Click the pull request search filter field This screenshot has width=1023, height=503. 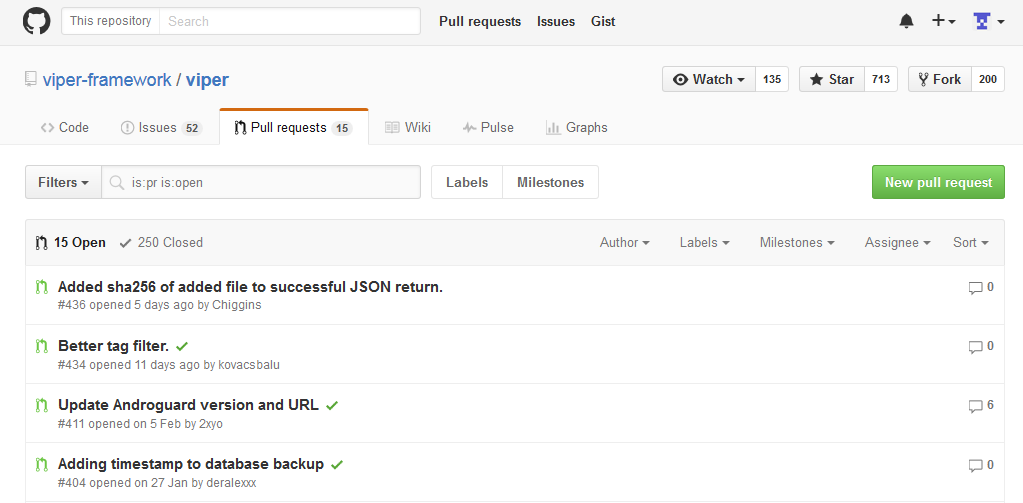pos(270,183)
